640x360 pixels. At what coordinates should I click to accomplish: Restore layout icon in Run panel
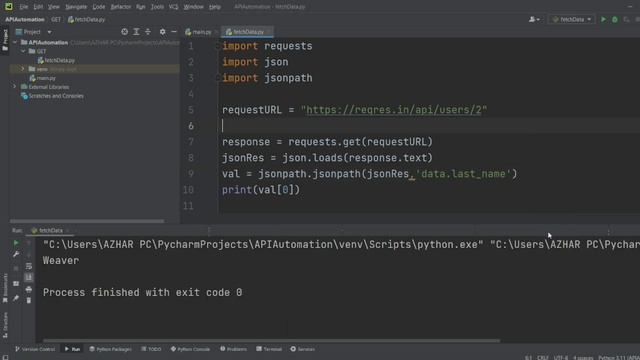click(x=16, y=283)
